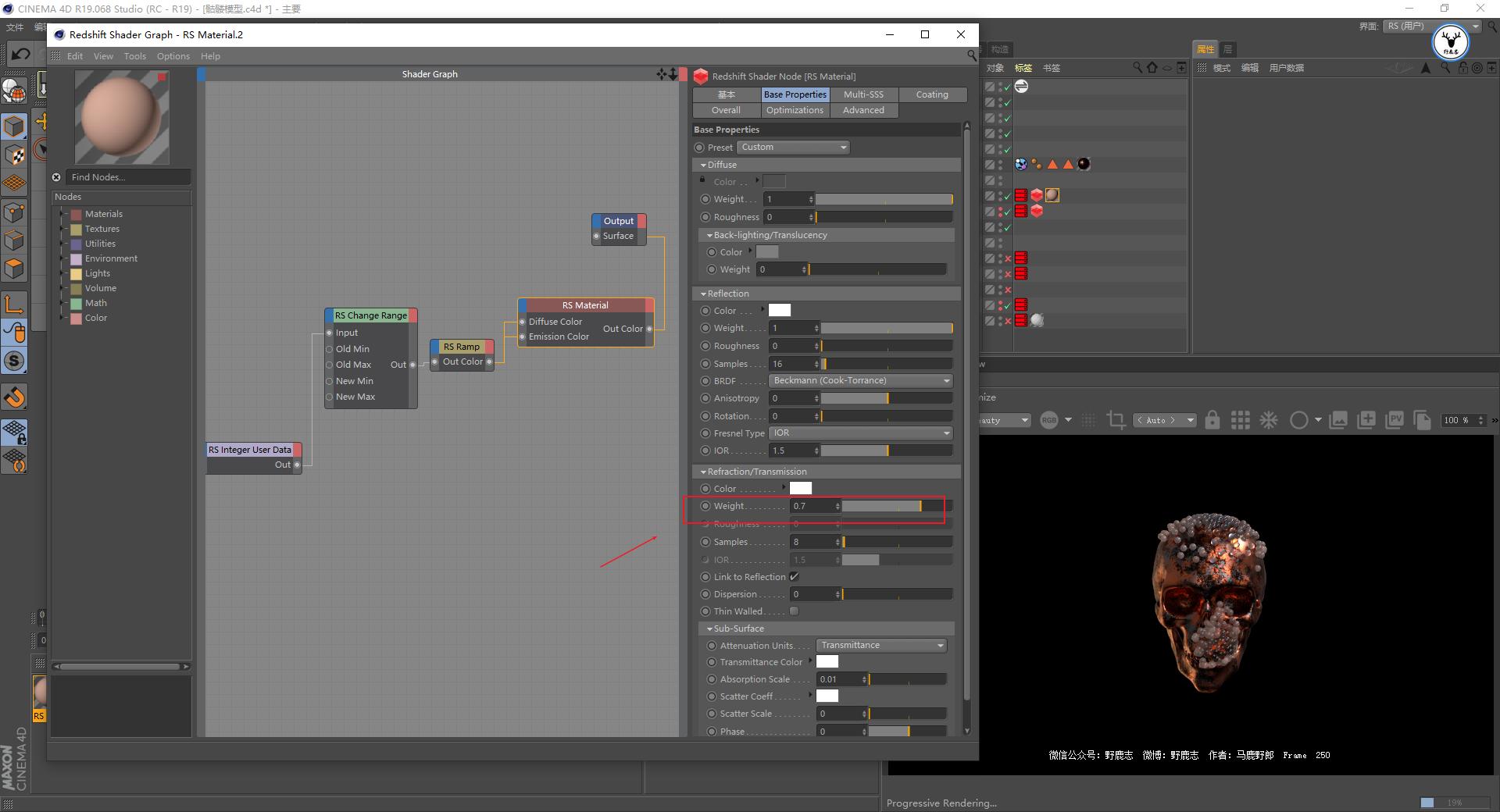
Task: Click the RS Ramp node title
Action: pos(461,347)
